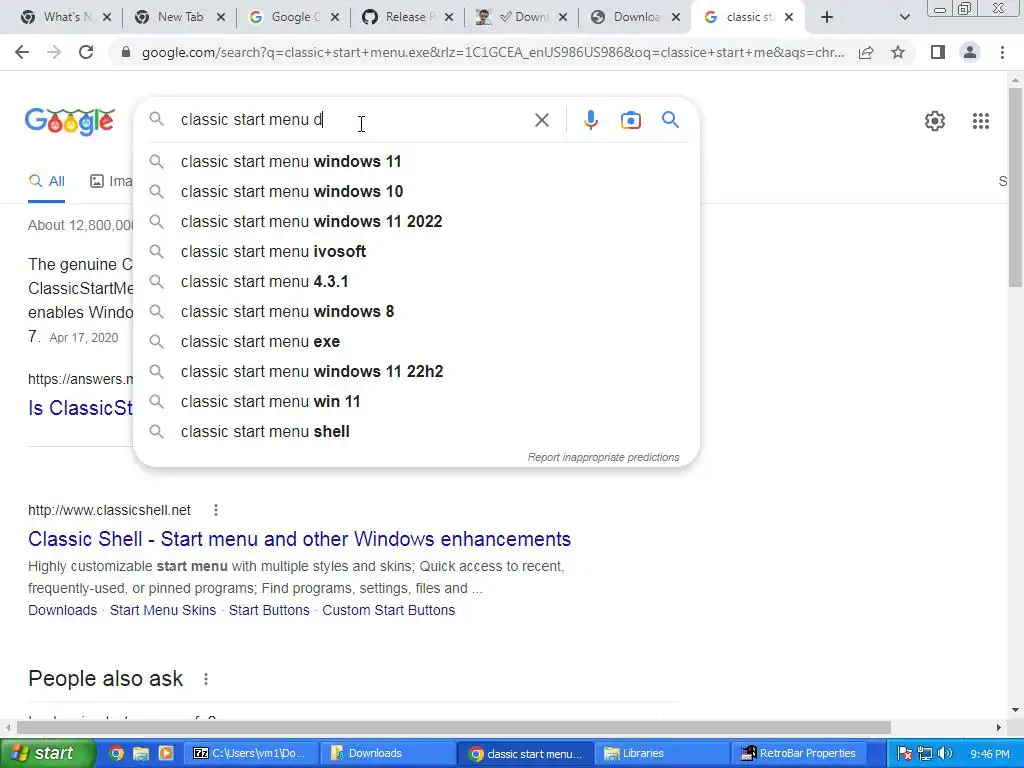Search by image with the camera icon

pos(631,120)
